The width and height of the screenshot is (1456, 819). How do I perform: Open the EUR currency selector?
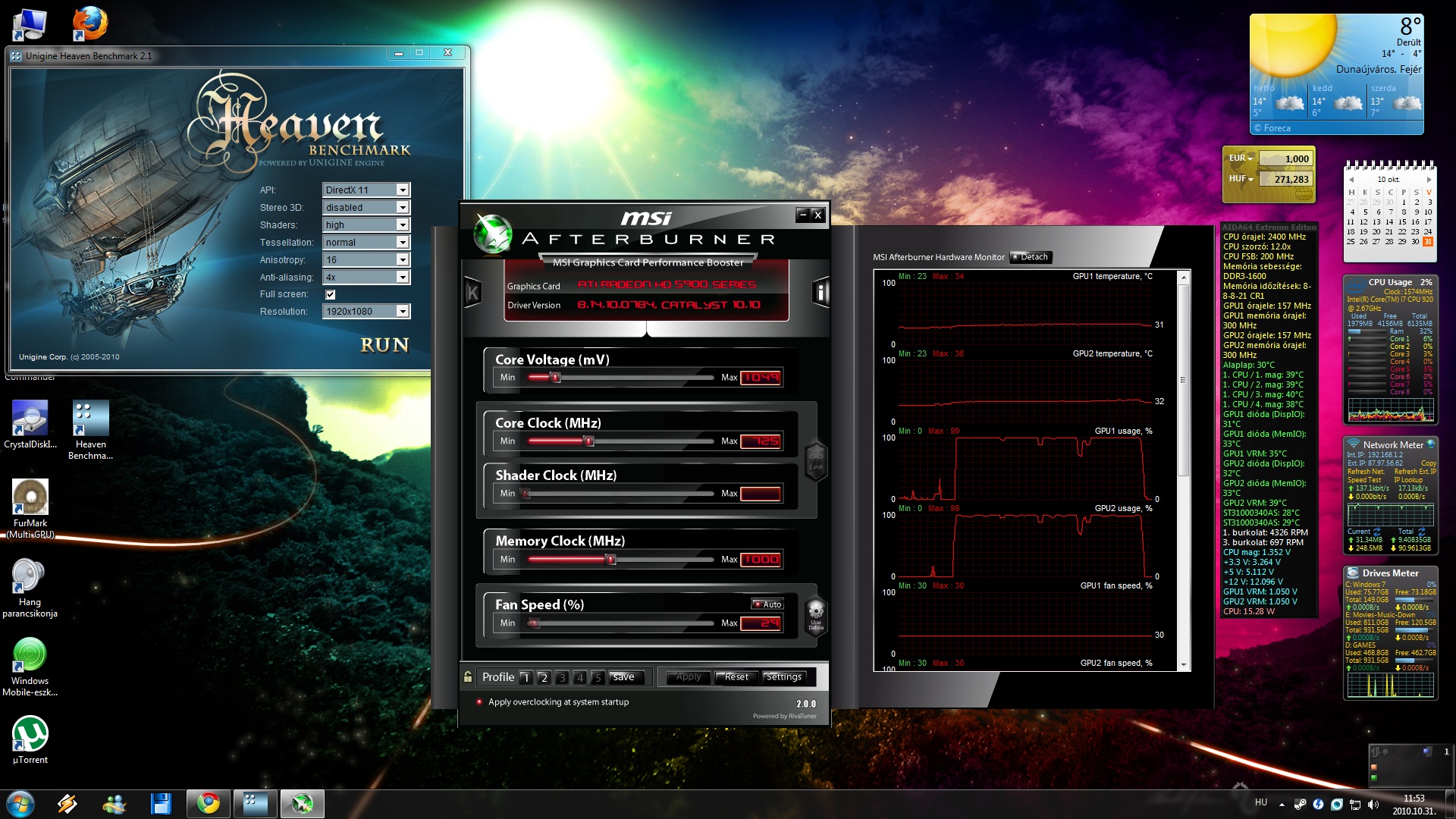point(1241,158)
